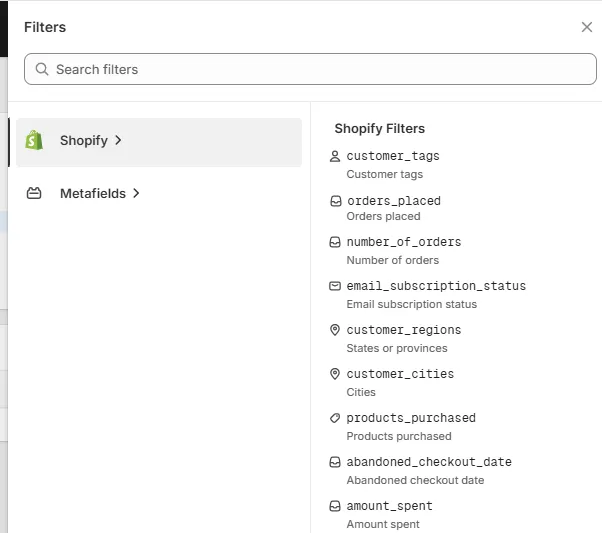The height and width of the screenshot is (533, 602).
Task: Click the 'Filters' panel title
Action: pyautogui.click(x=45, y=27)
